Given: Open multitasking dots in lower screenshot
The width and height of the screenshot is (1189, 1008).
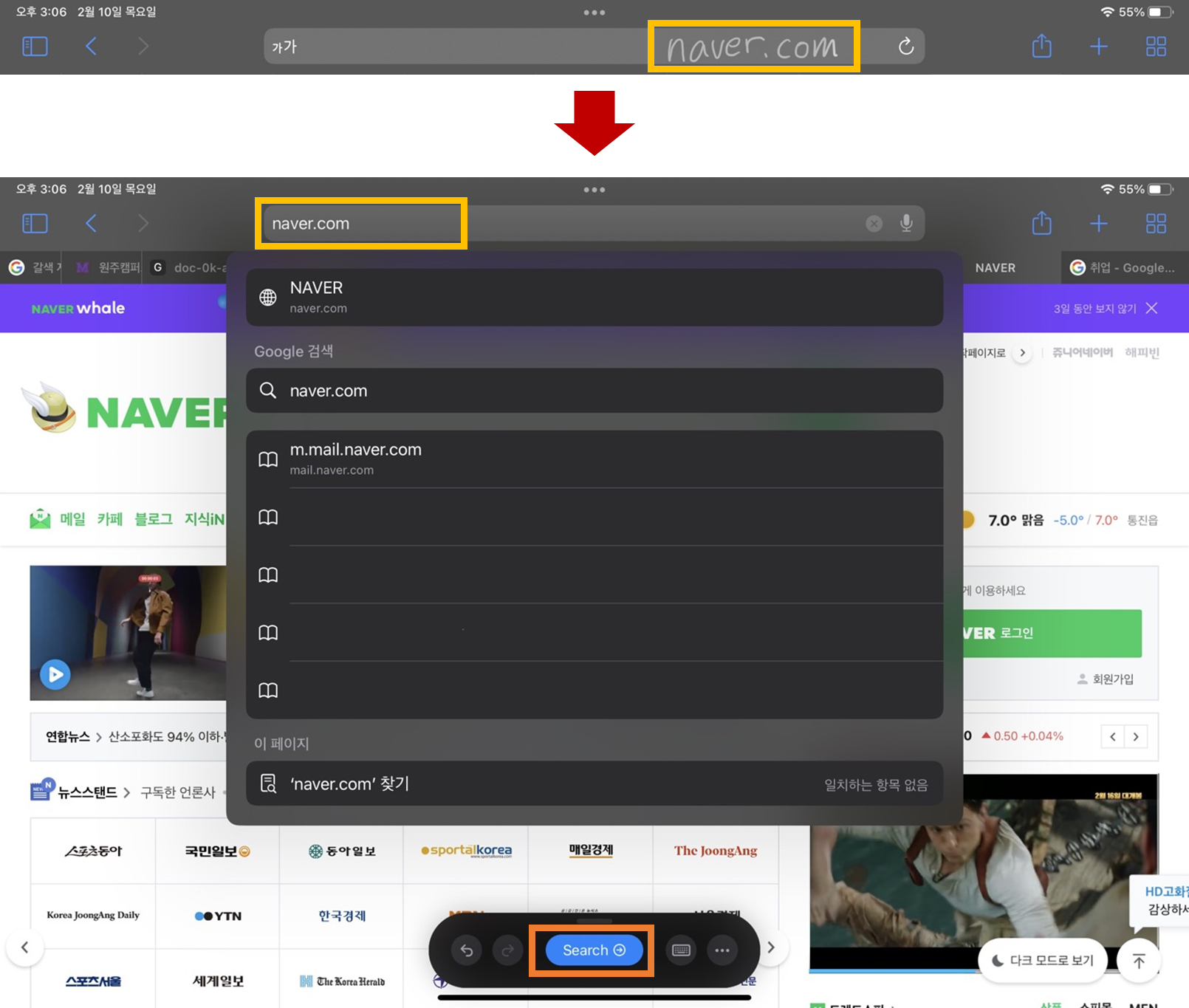Looking at the screenshot, I should tap(594, 190).
